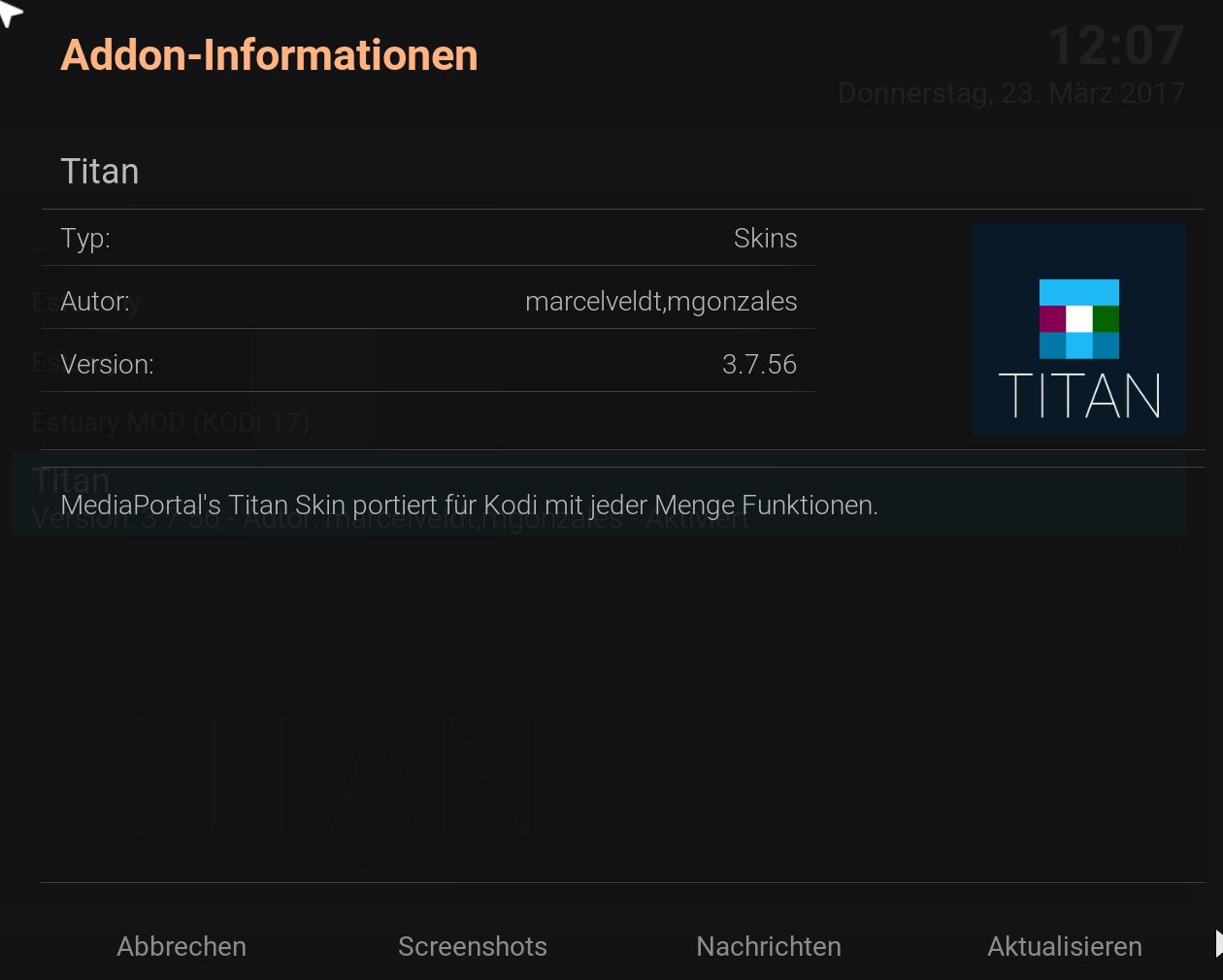Click the Titan skin logo thumbnail
Screen dimensions: 1223x980
click(1079, 329)
